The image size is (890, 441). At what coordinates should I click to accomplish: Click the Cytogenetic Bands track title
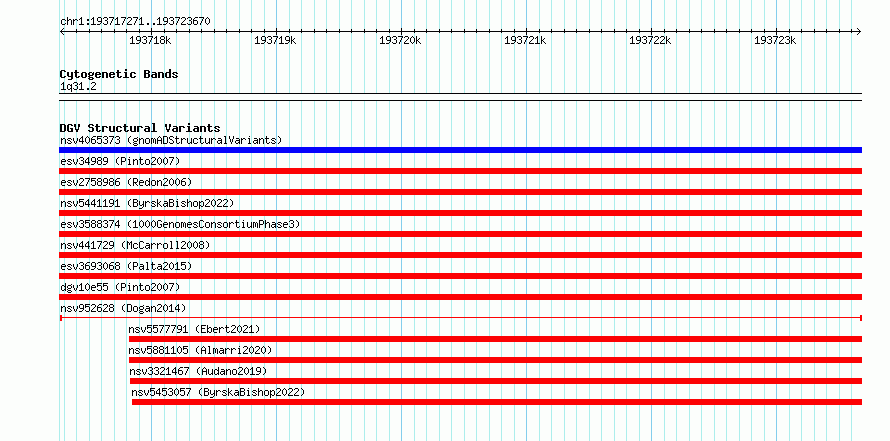click(119, 74)
